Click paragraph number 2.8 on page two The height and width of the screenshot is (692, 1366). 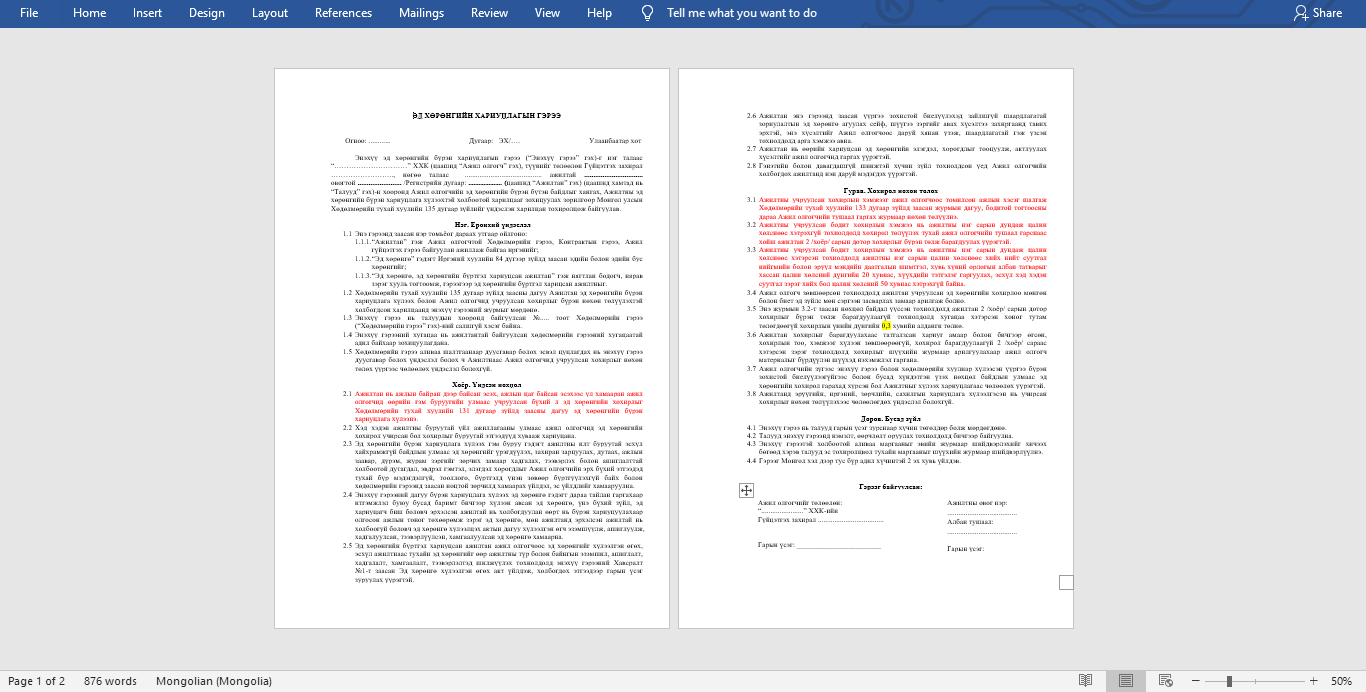click(752, 166)
